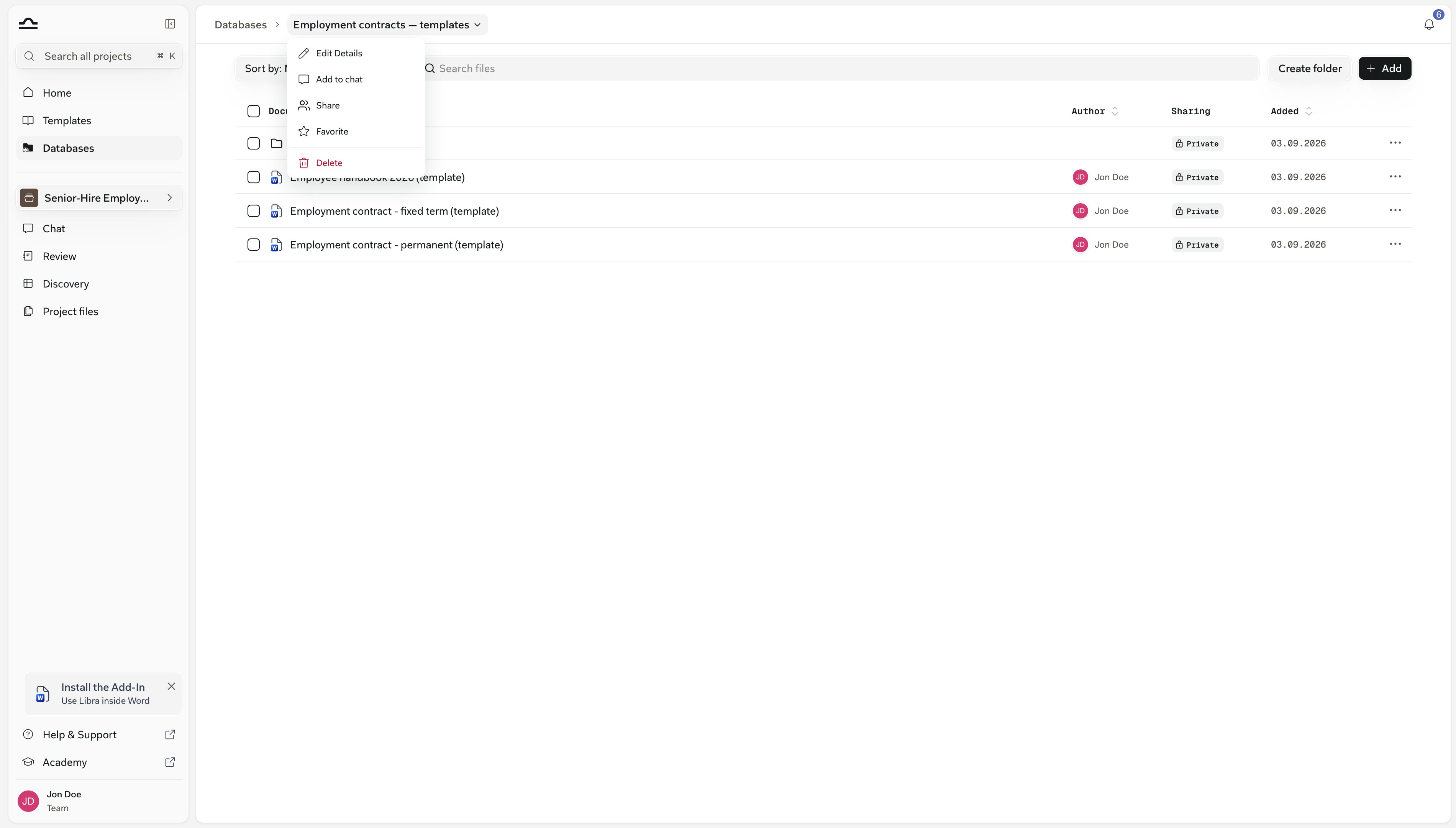Check the permanent contract checkbox
Image resolution: width=1456 pixels, height=828 pixels.
(x=254, y=245)
